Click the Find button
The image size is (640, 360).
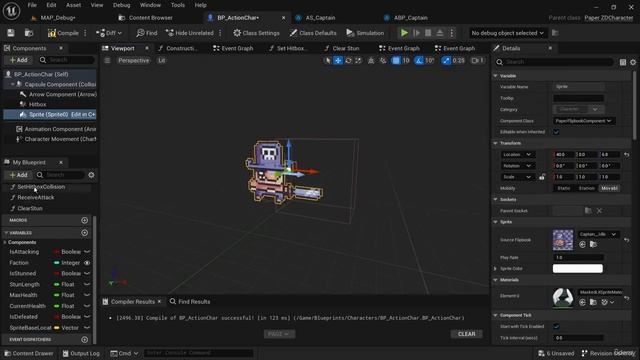tap(147, 33)
